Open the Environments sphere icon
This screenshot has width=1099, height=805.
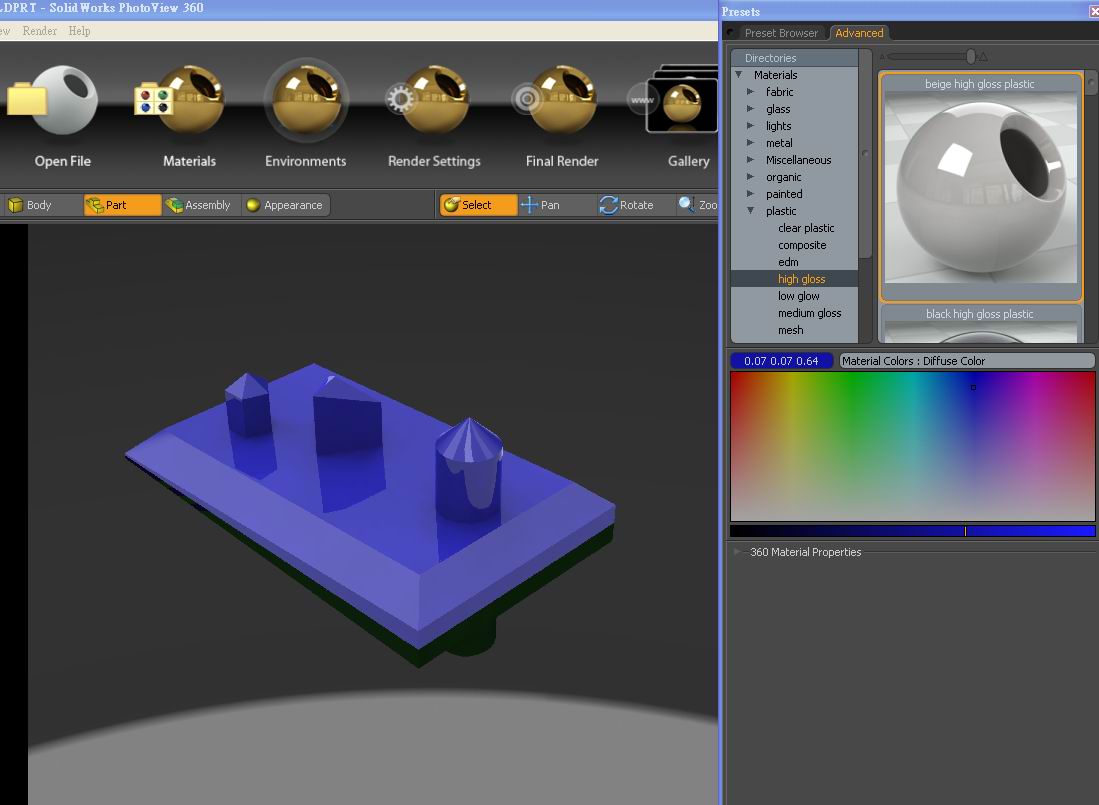[306, 99]
